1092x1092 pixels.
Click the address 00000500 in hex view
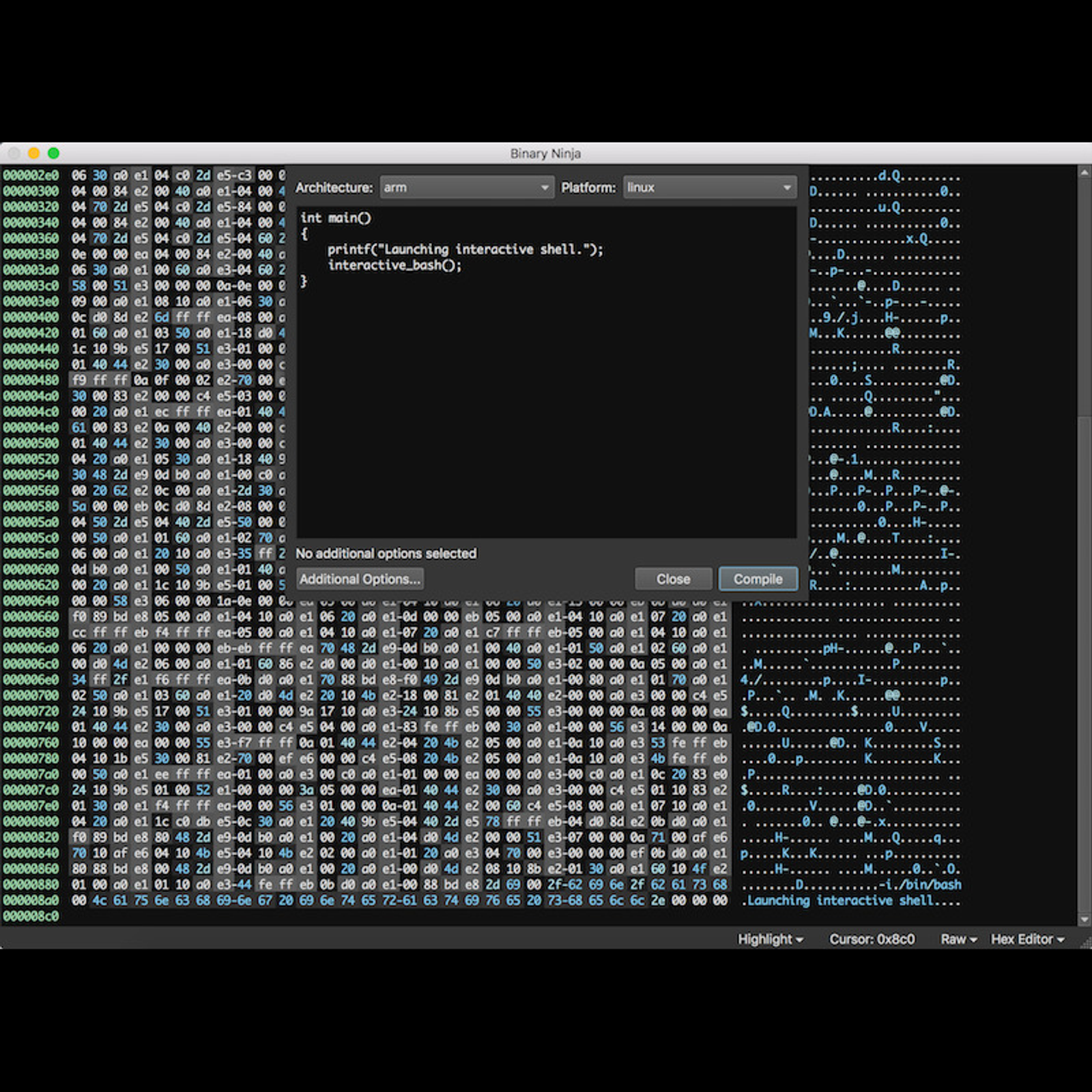(x=31, y=443)
